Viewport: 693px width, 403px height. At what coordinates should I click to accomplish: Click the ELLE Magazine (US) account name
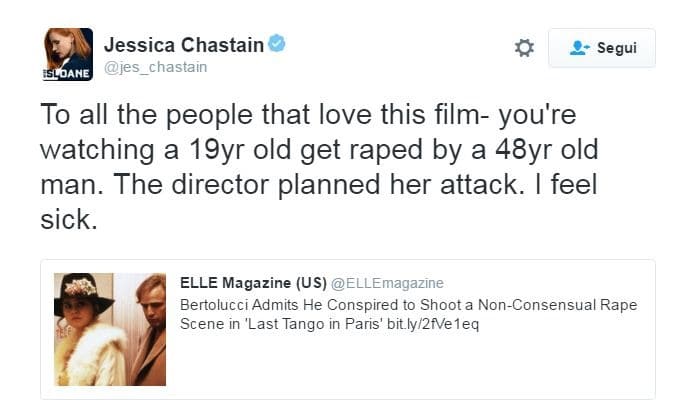coord(253,283)
